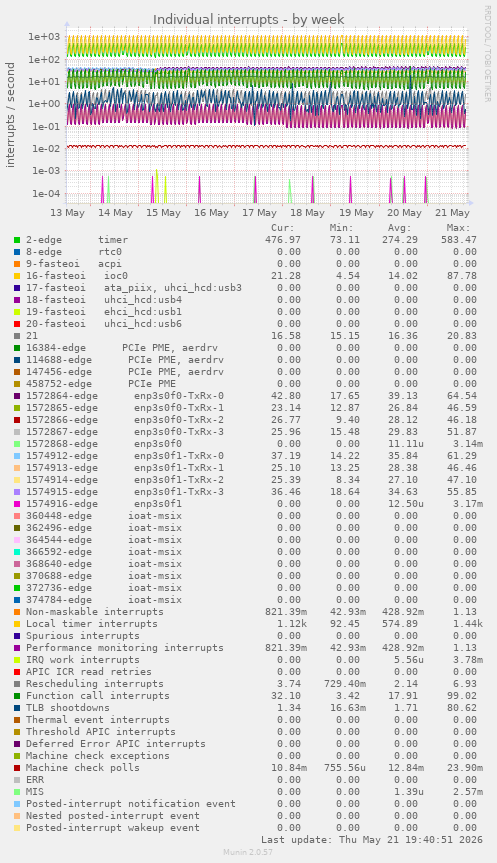Click the light green swatch beside MIS

(x=17, y=791)
